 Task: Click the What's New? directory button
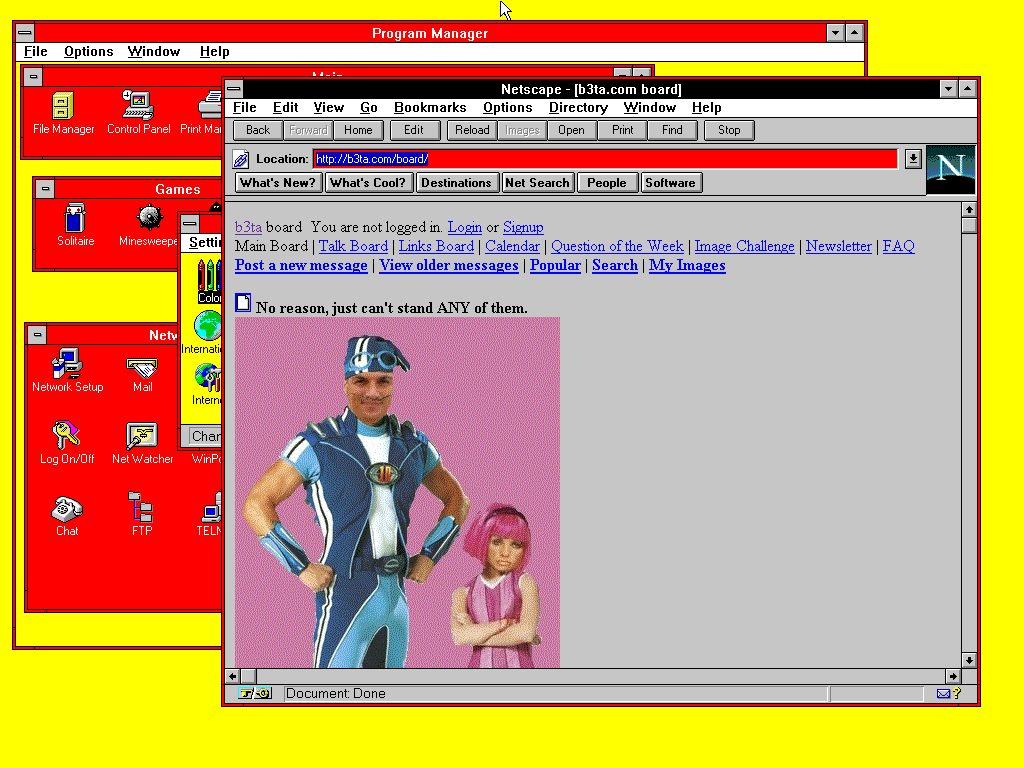click(278, 183)
